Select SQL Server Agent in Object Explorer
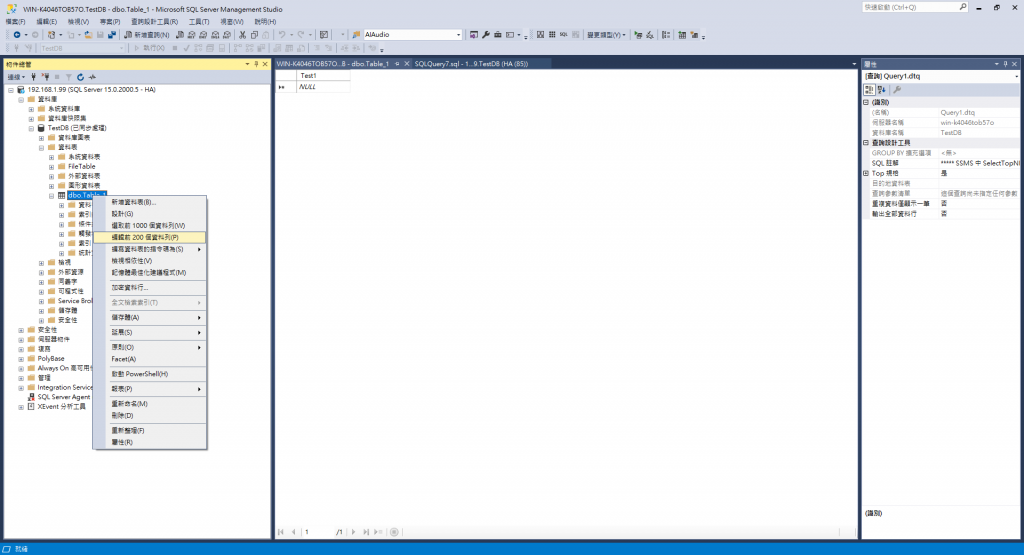 (x=64, y=397)
